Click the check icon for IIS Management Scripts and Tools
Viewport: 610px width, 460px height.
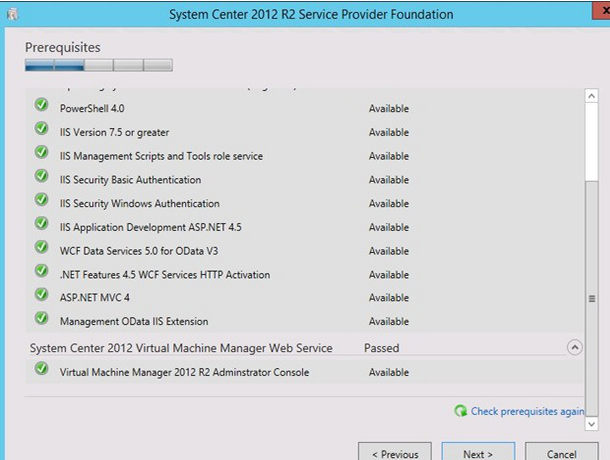pyautogui.click(x=41, y=152)
